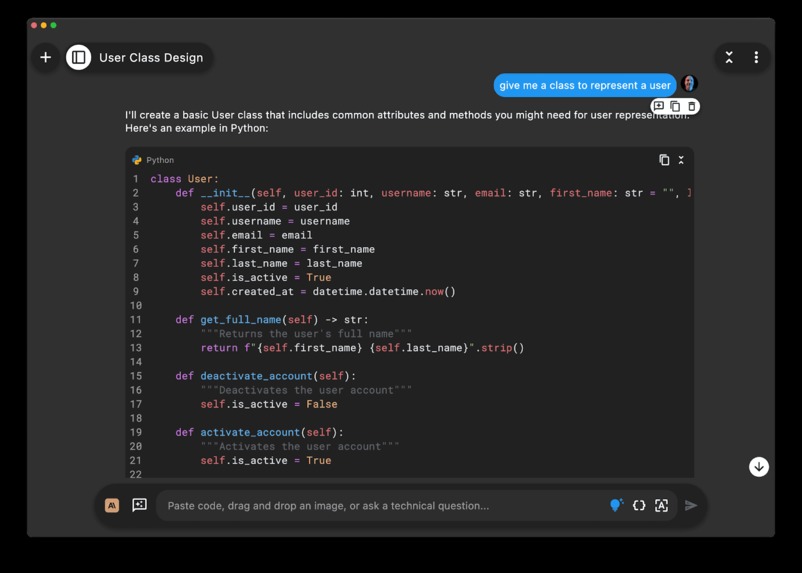The height and width of the screenshot is (573, 802).
Task: Click the sparkle chat prompt icon
Action: point(139,505)
